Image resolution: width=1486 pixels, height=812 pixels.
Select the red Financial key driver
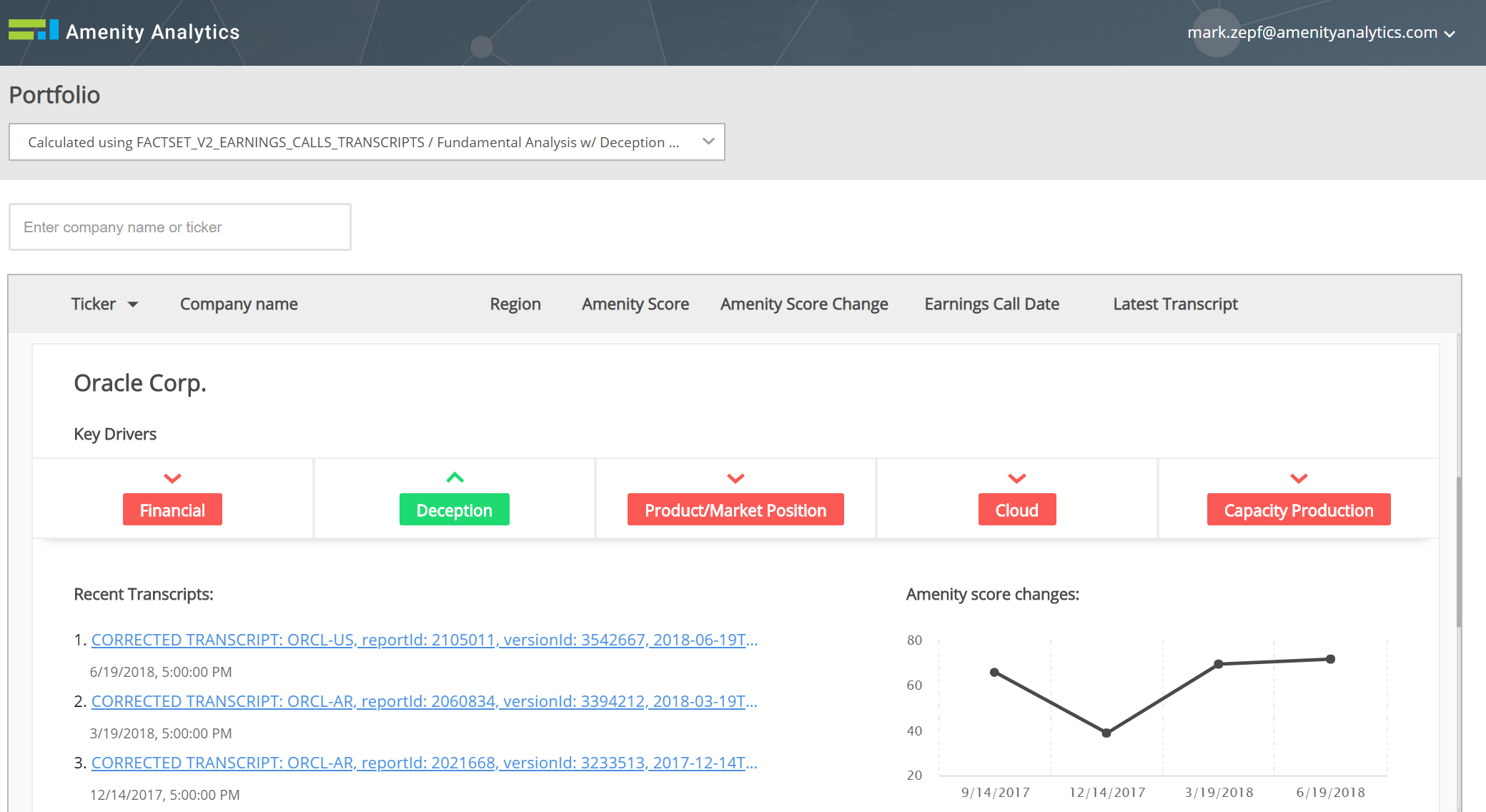tap(172, 510)
